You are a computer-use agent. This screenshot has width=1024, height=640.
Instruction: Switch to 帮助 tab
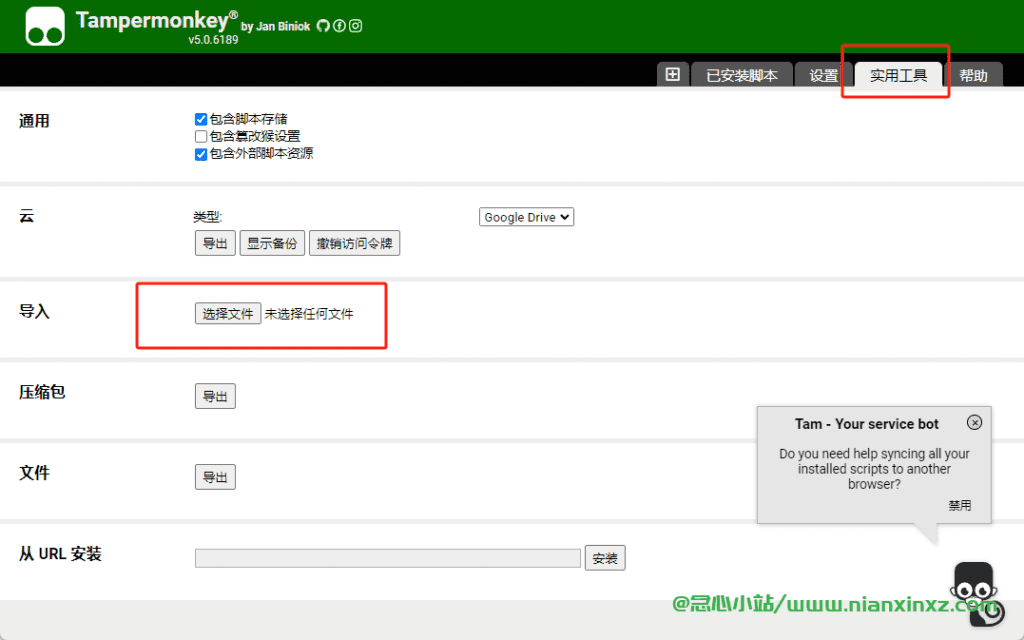(973, 75)
